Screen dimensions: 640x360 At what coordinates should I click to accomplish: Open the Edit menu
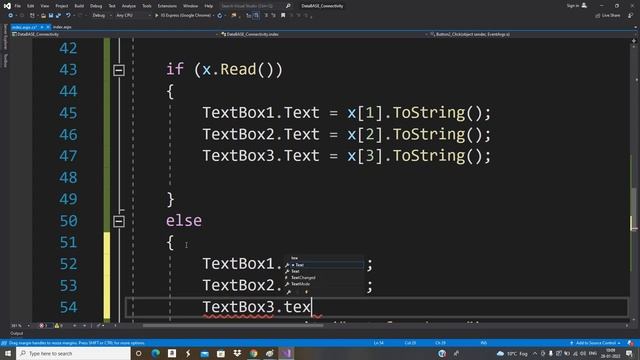point(31,6)
